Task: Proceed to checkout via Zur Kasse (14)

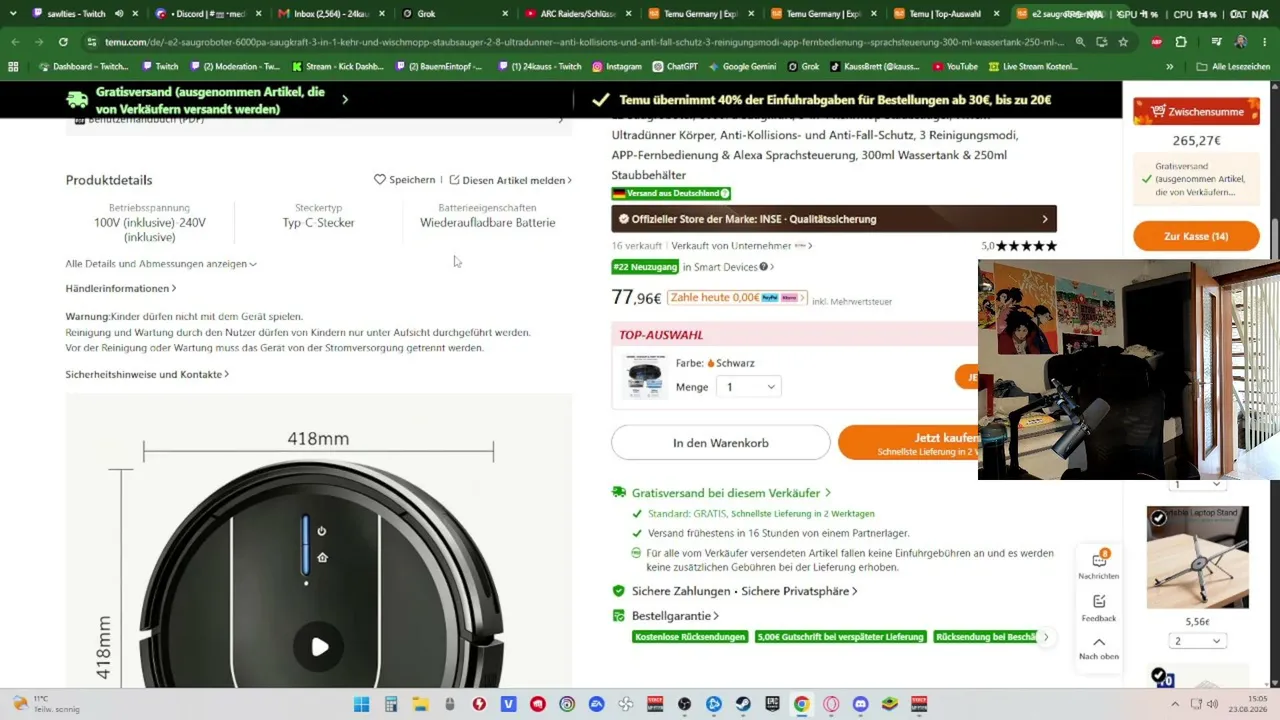Action: pyautogui.click(x=1196, y=237)
